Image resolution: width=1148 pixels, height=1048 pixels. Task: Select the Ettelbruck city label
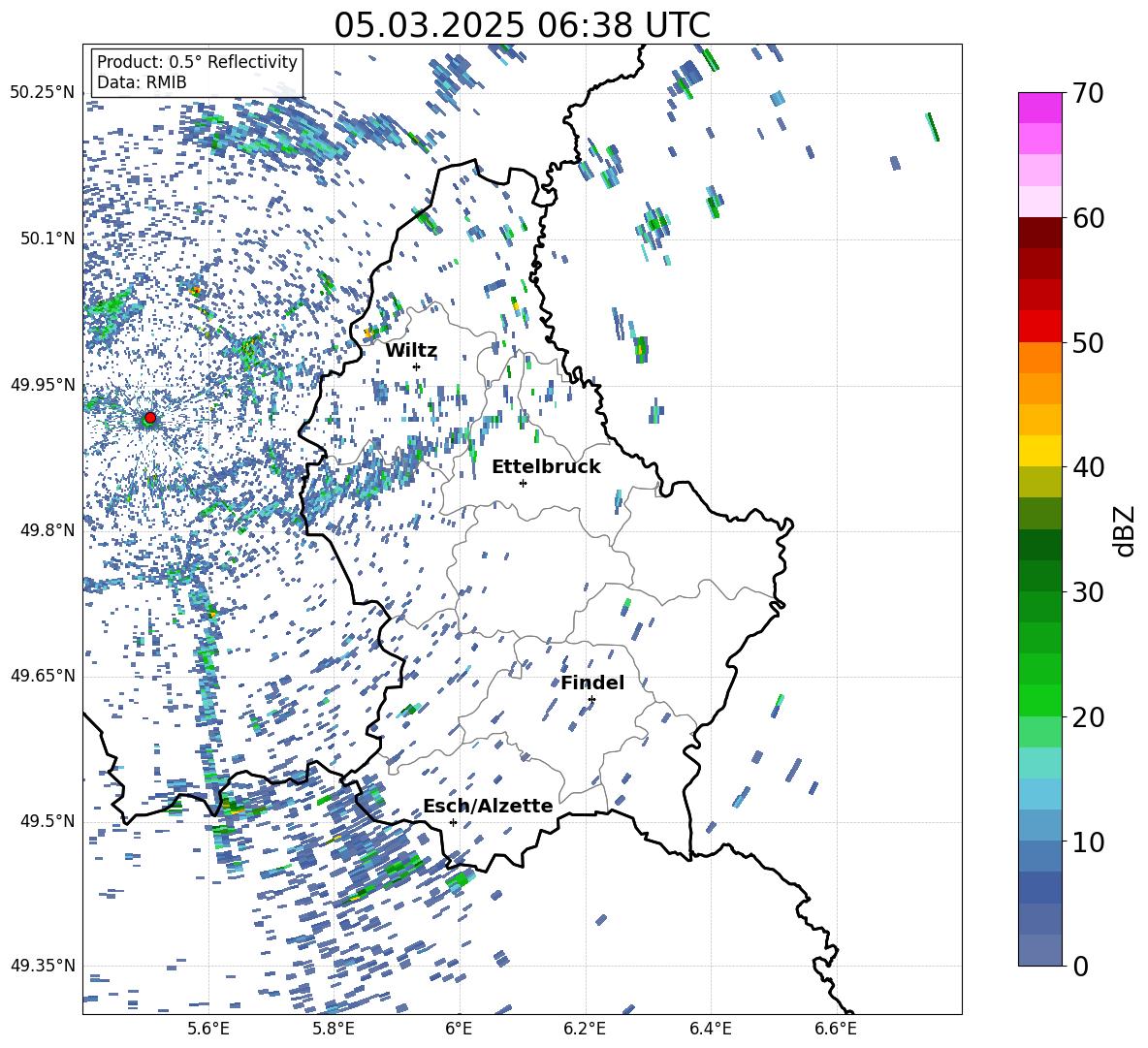click(x=546, y=467)
